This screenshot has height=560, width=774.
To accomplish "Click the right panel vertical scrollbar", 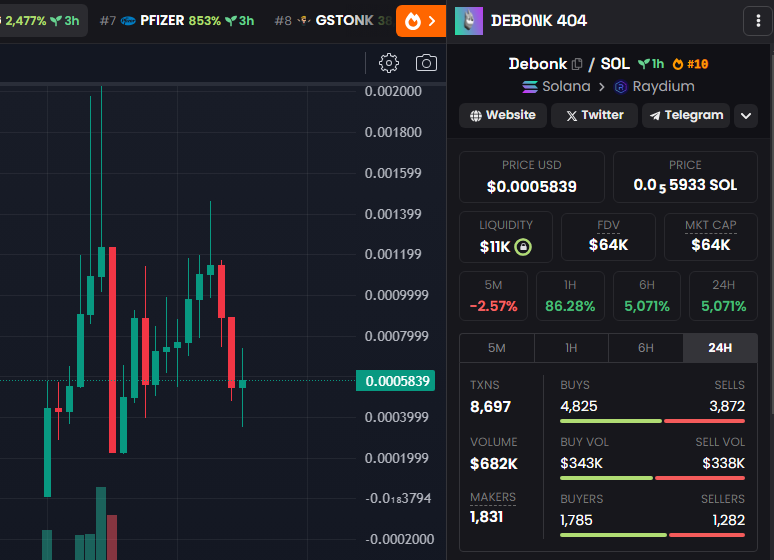I will (771, 230).
